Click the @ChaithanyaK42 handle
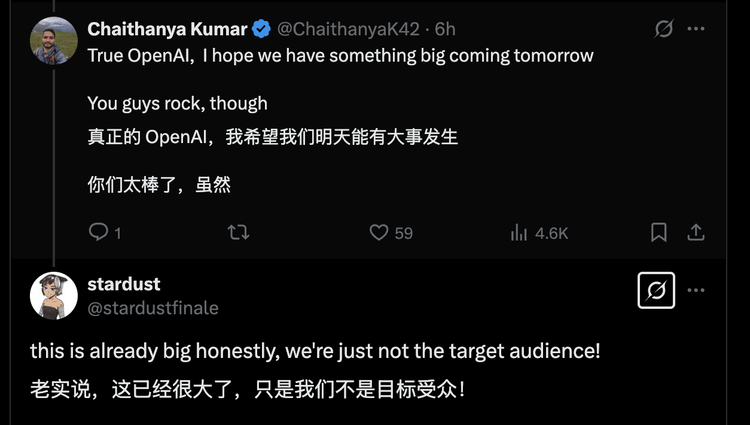The height and width of the screenshot is (425, 750). click(348, 29)
